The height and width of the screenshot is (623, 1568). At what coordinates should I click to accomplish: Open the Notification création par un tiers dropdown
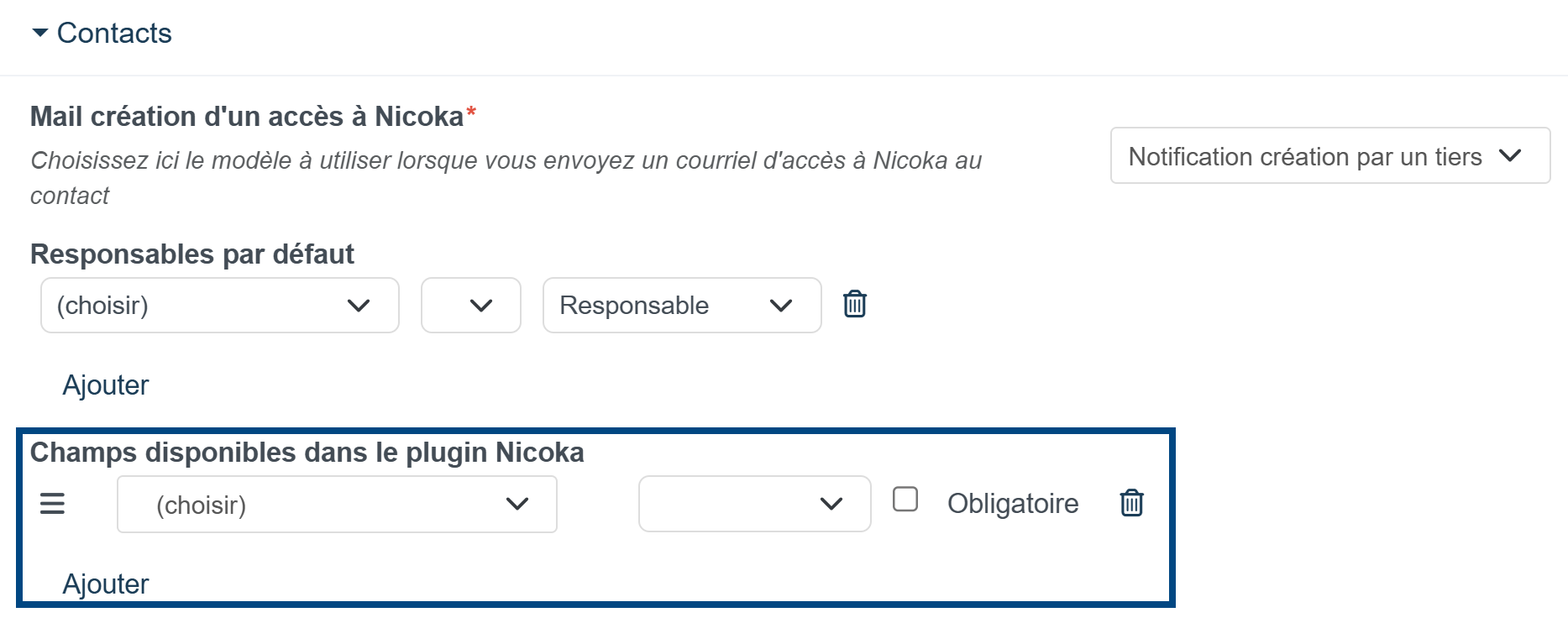coord(1330,155)
